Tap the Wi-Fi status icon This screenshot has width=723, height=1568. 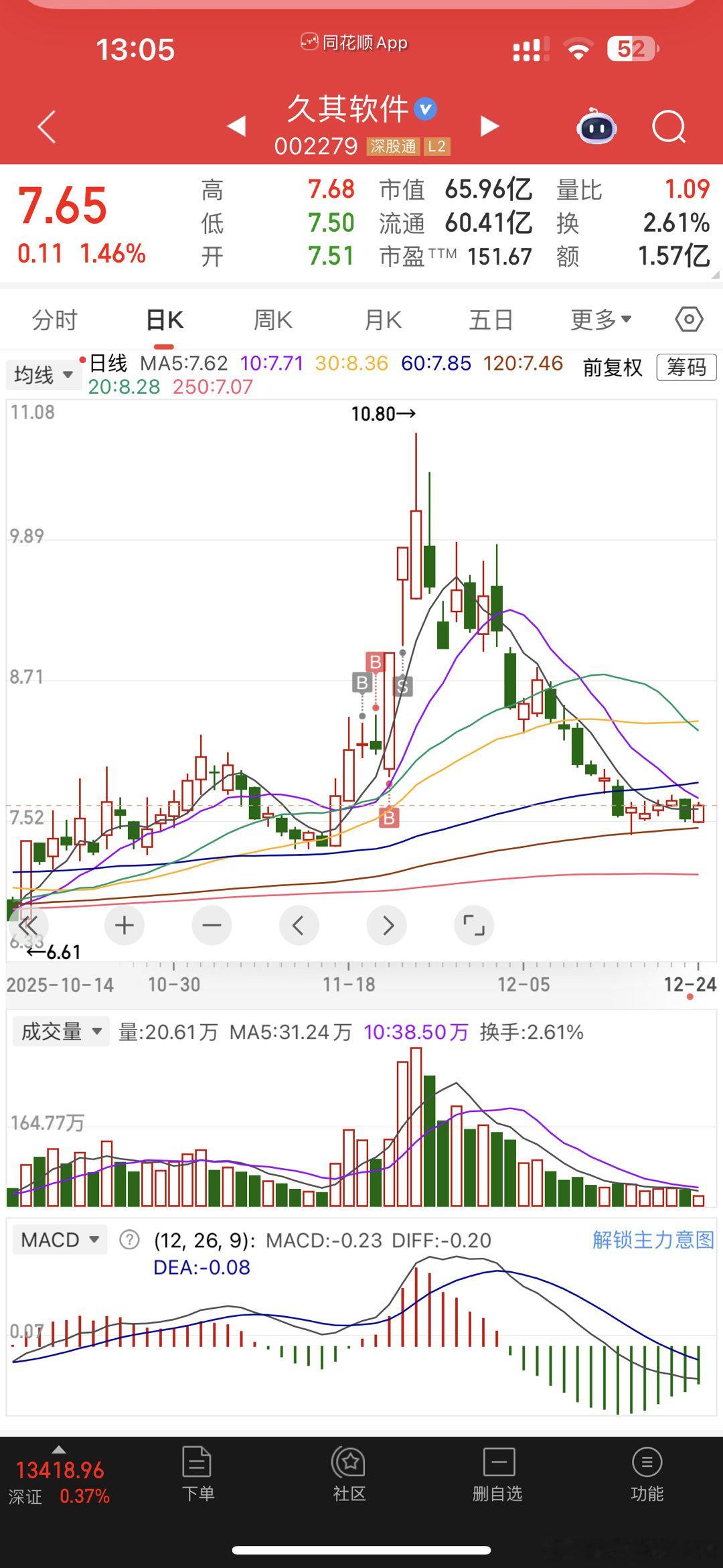[x=578, y=49]
